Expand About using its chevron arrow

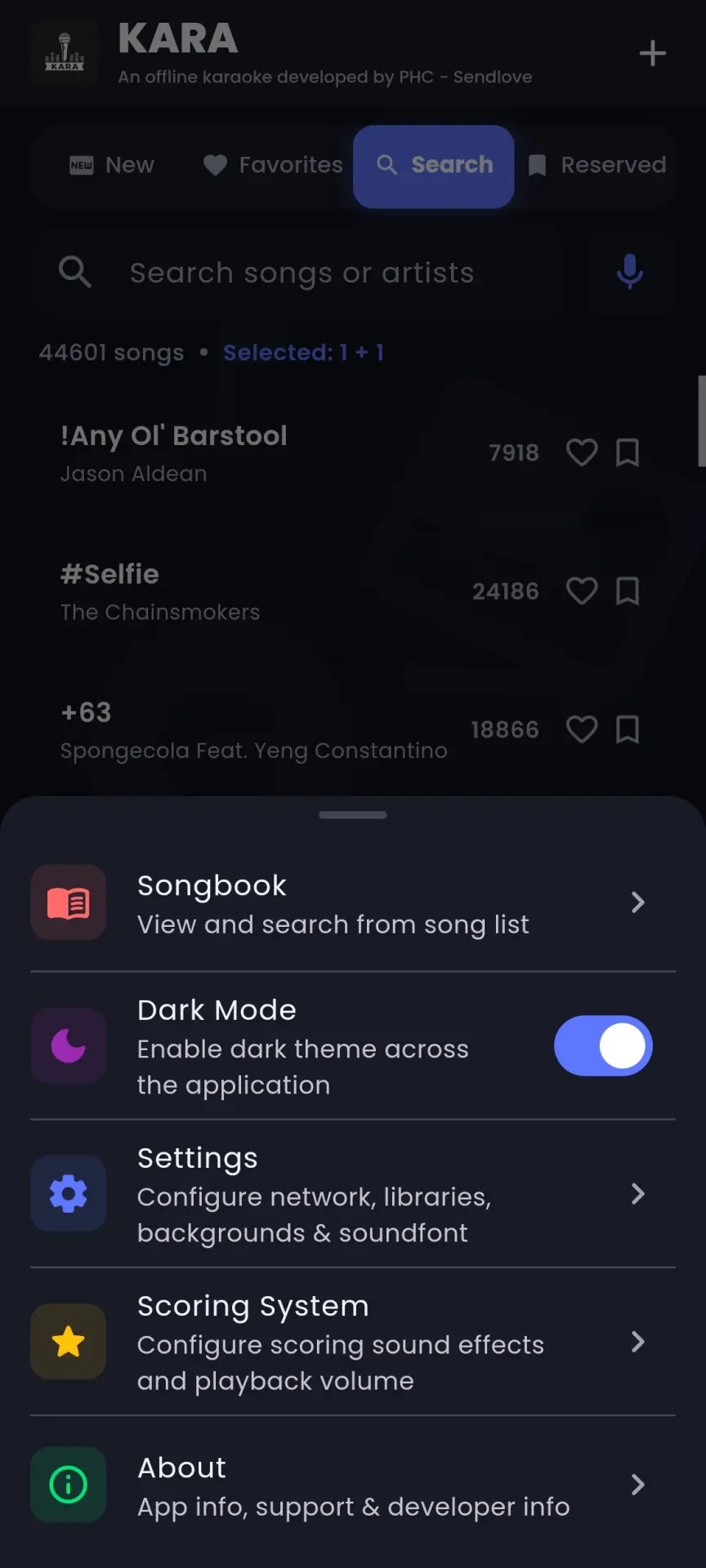[638, 1485]
